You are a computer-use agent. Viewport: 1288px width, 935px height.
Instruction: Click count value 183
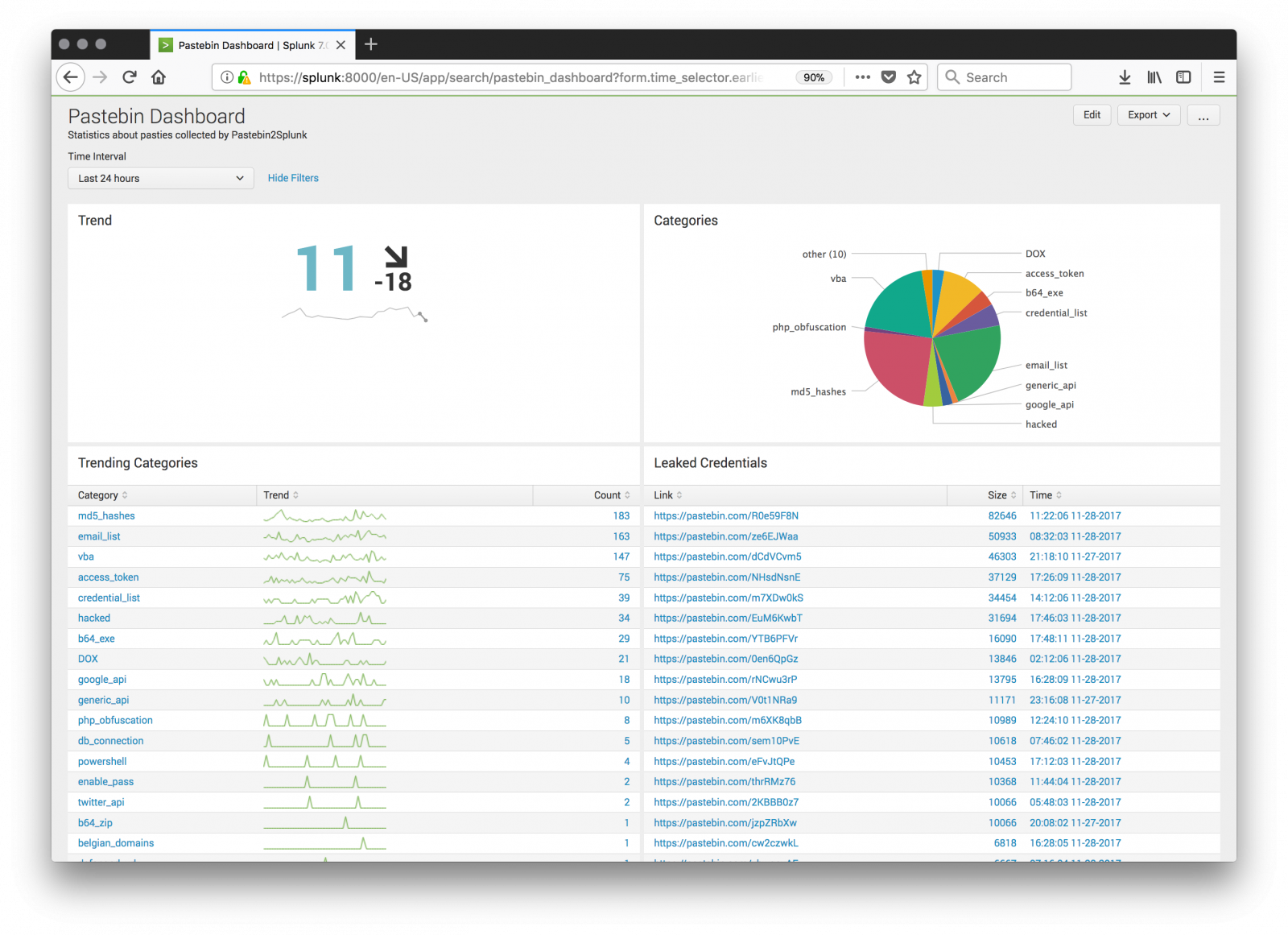coord(621,516)
